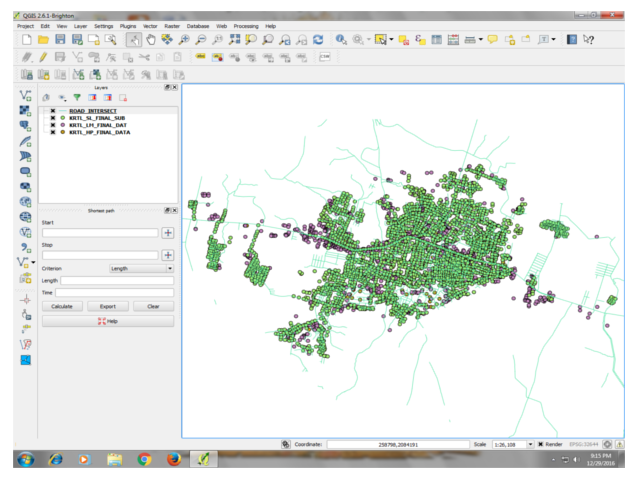The height and width of the screenshot is (480, 640).
Task: Activate the Identify Features tool
Action: [x=341, y=40]
